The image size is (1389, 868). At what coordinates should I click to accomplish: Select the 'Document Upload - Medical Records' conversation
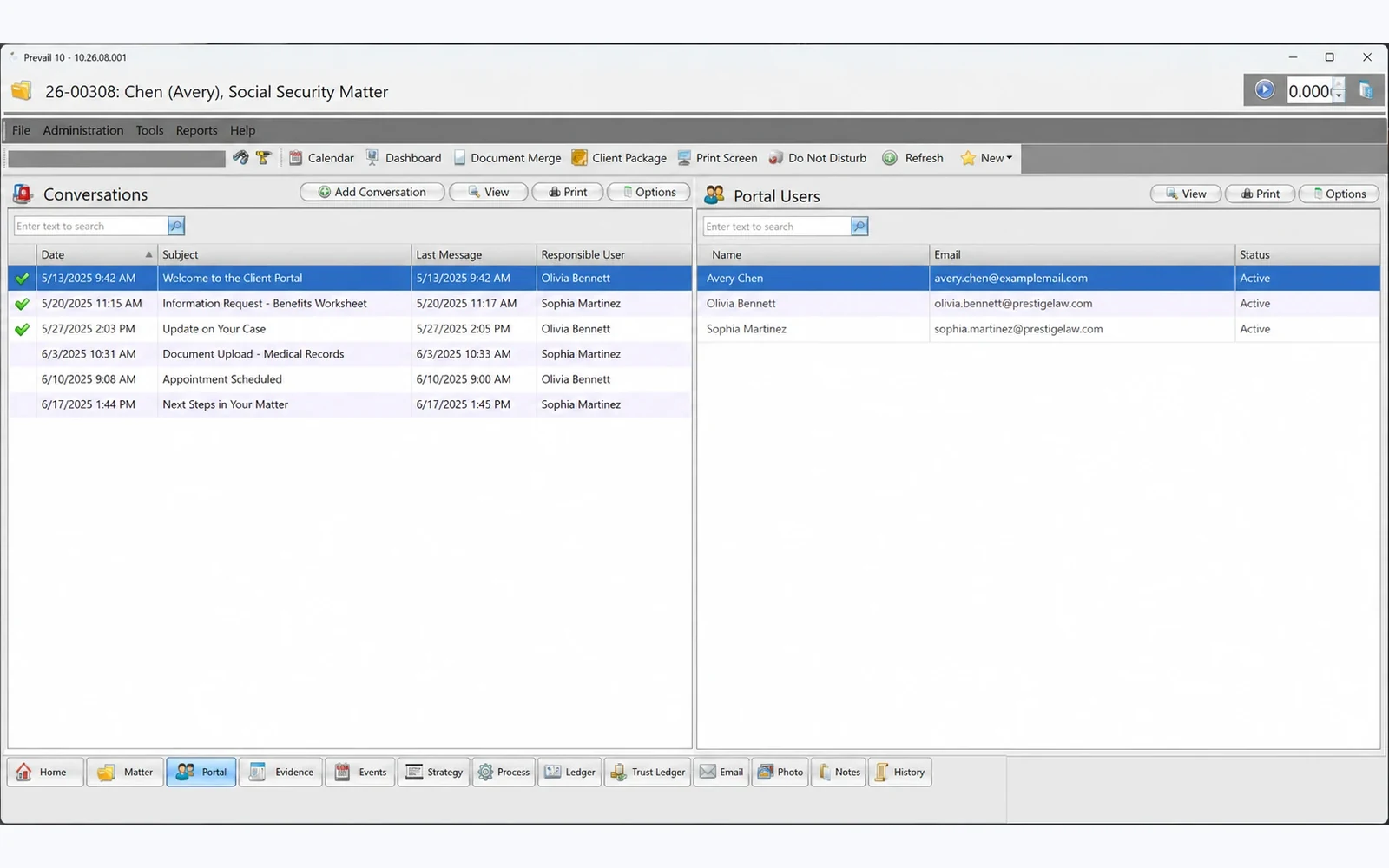350,354
